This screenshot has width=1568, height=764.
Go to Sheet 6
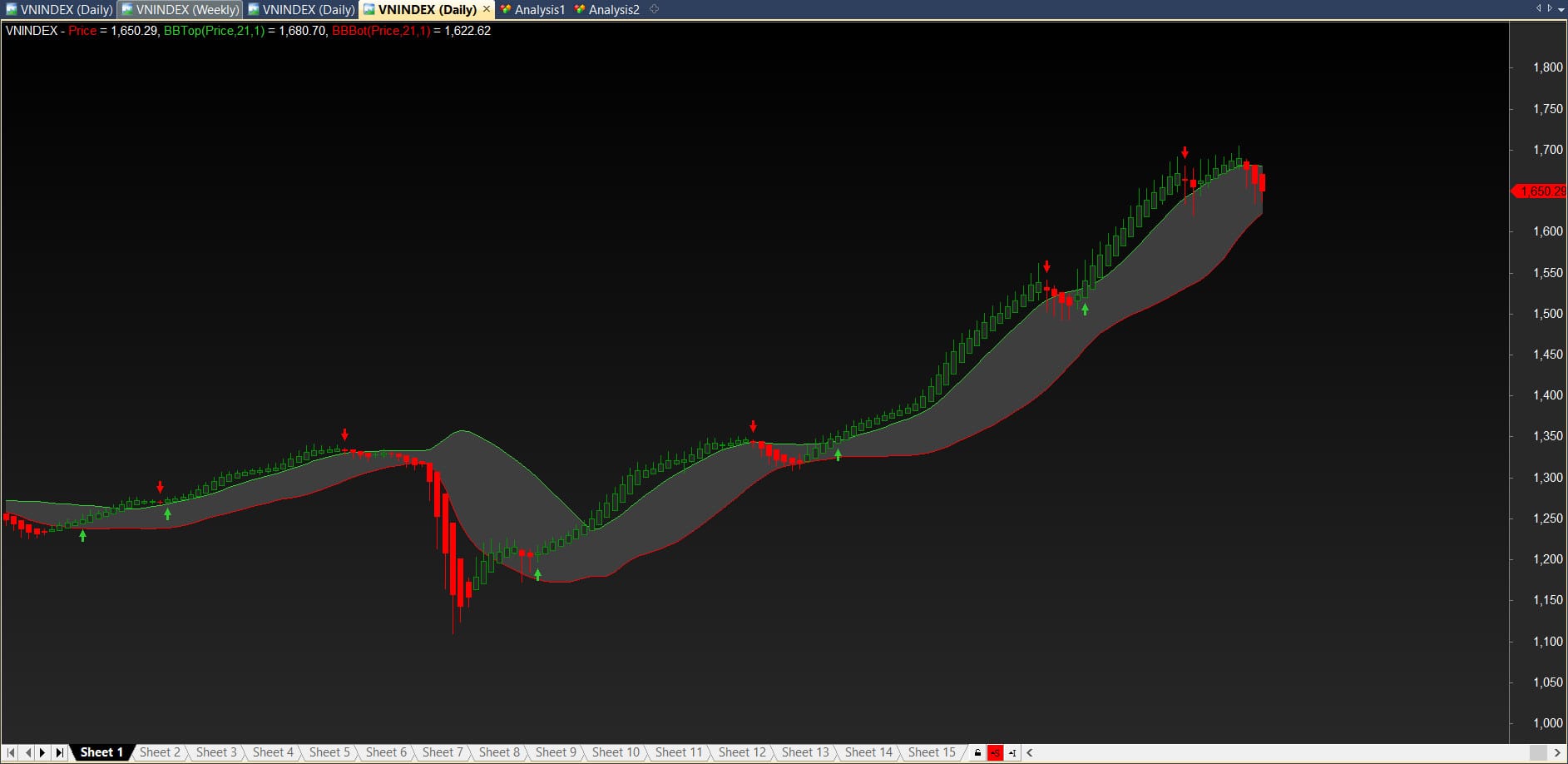click(x=386, y=752)
